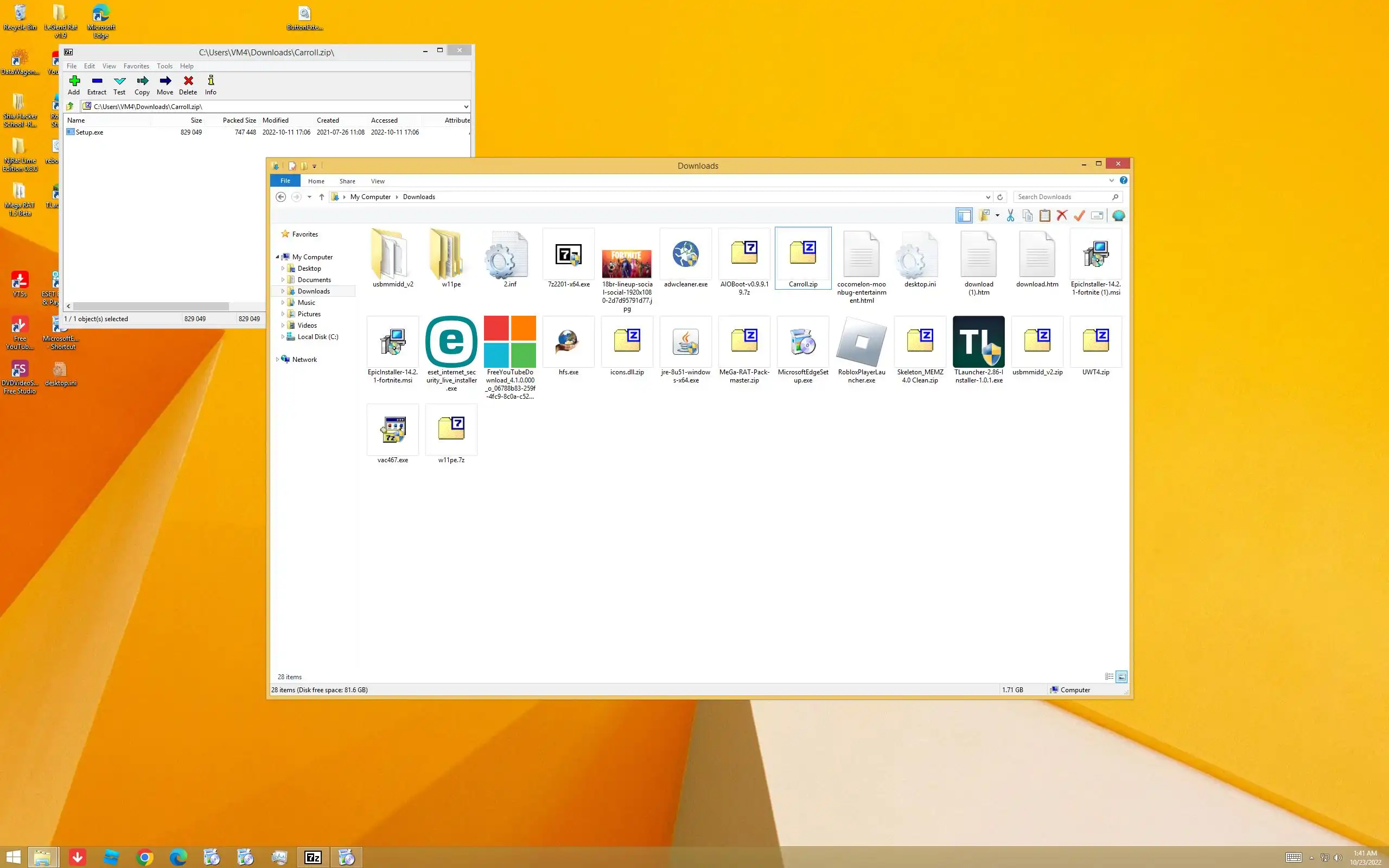Open the View ribbon tab in Explorer
The image size is (1389, 868).
377,181
